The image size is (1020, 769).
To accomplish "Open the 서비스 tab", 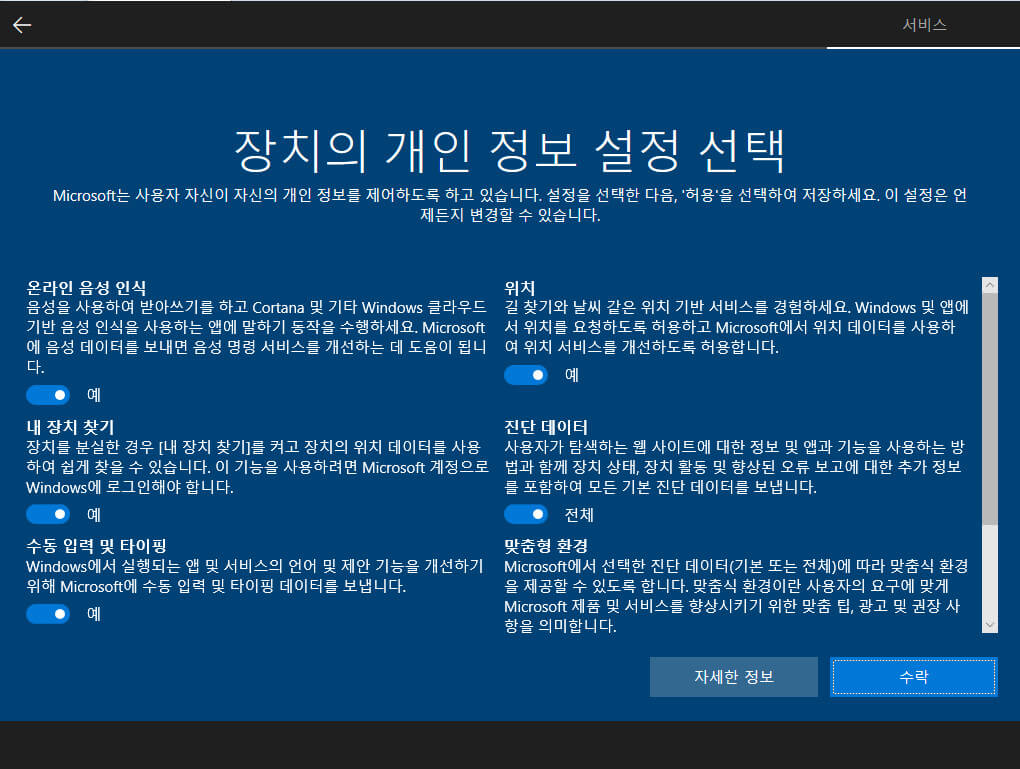I will coord(924,25).
